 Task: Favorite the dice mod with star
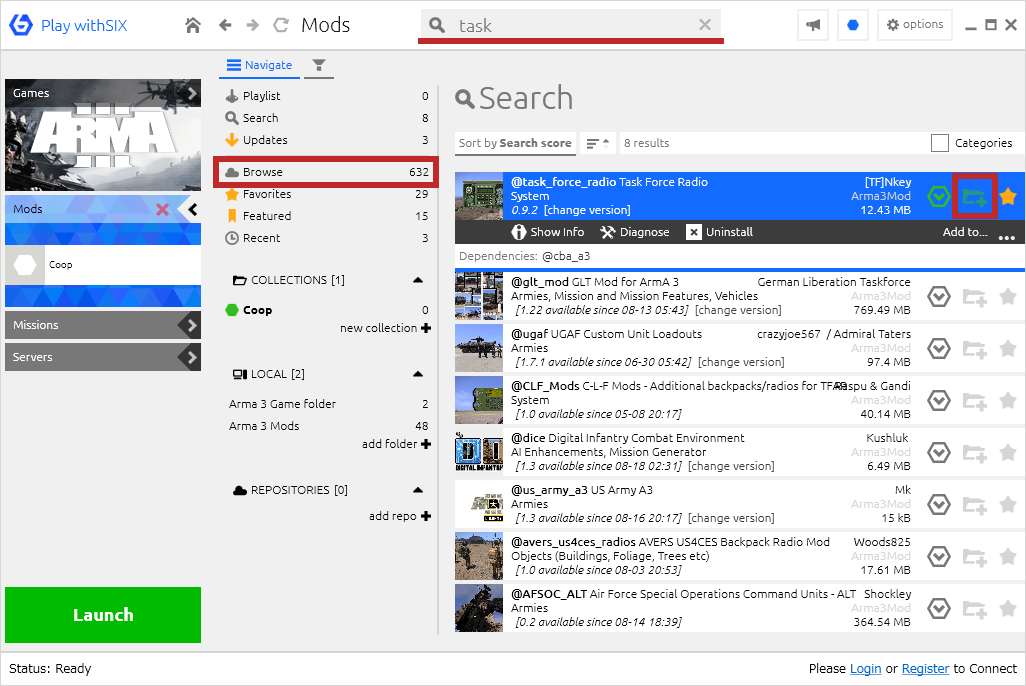1008,452
